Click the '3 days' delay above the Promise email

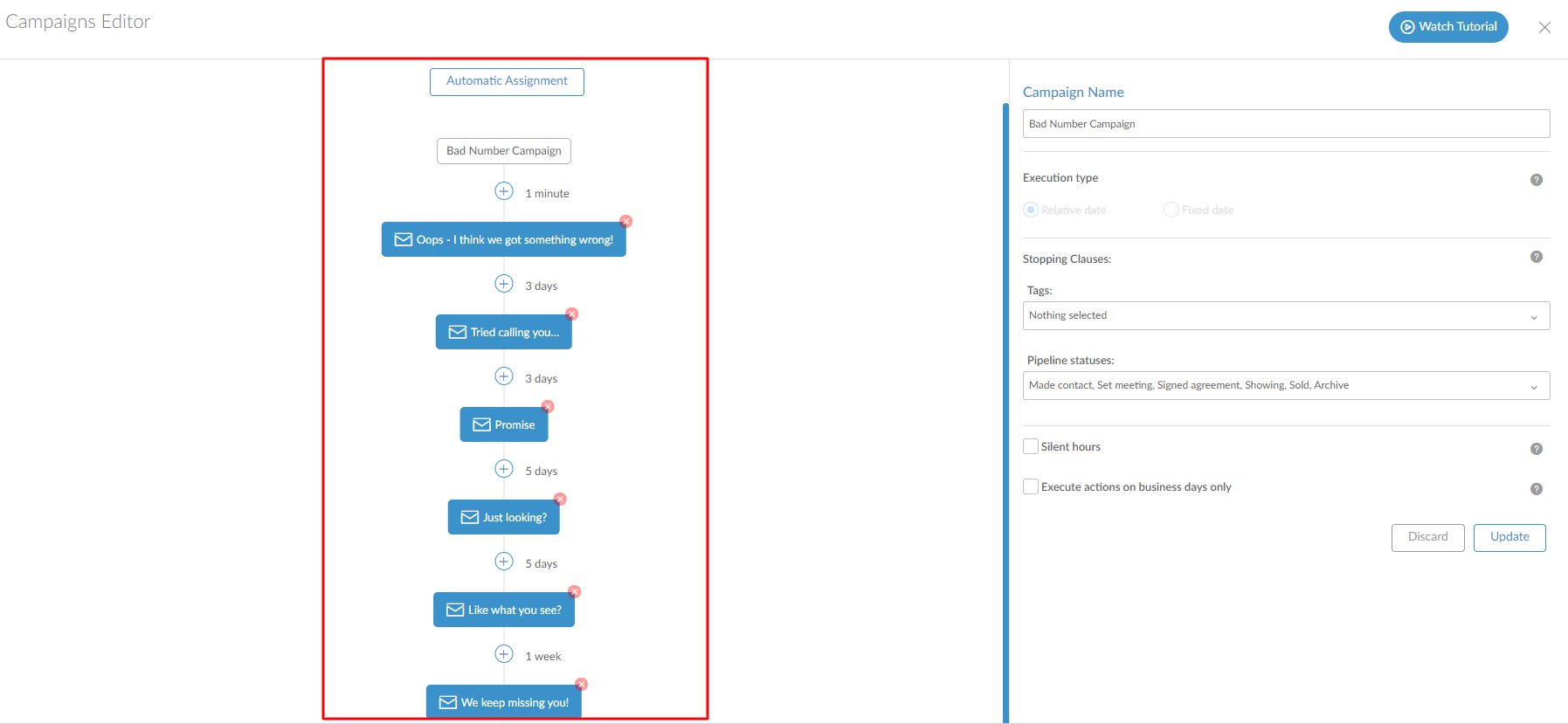[541, 379]
